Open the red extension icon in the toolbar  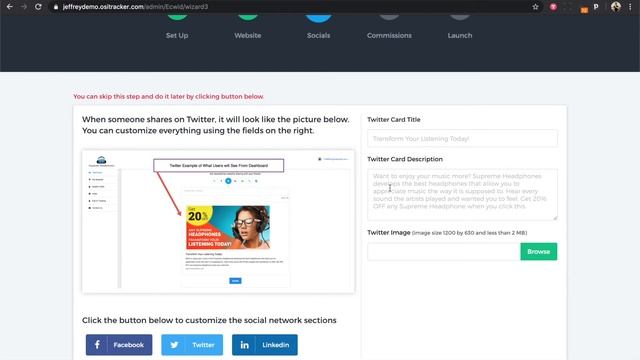[553, 7]
